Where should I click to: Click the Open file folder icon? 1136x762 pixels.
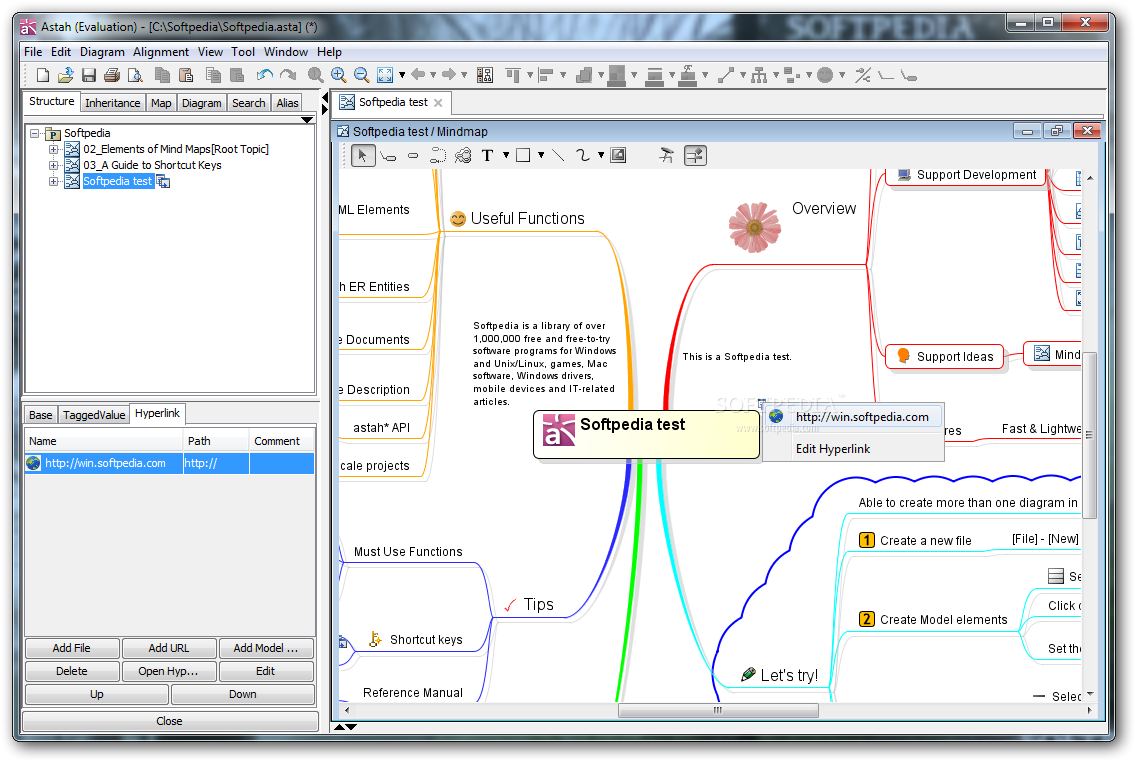tap(65, 75)
